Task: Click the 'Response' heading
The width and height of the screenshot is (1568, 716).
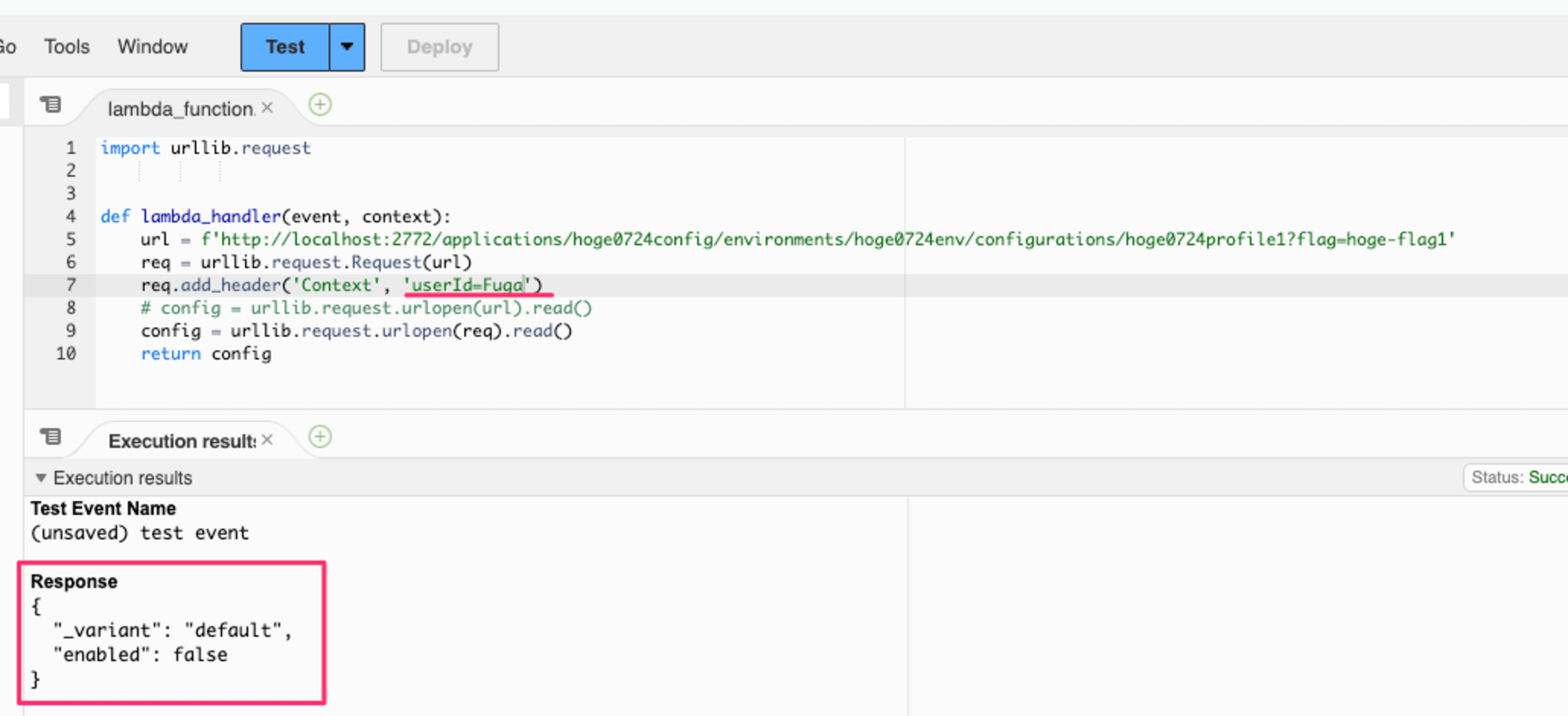Action: 74,582
